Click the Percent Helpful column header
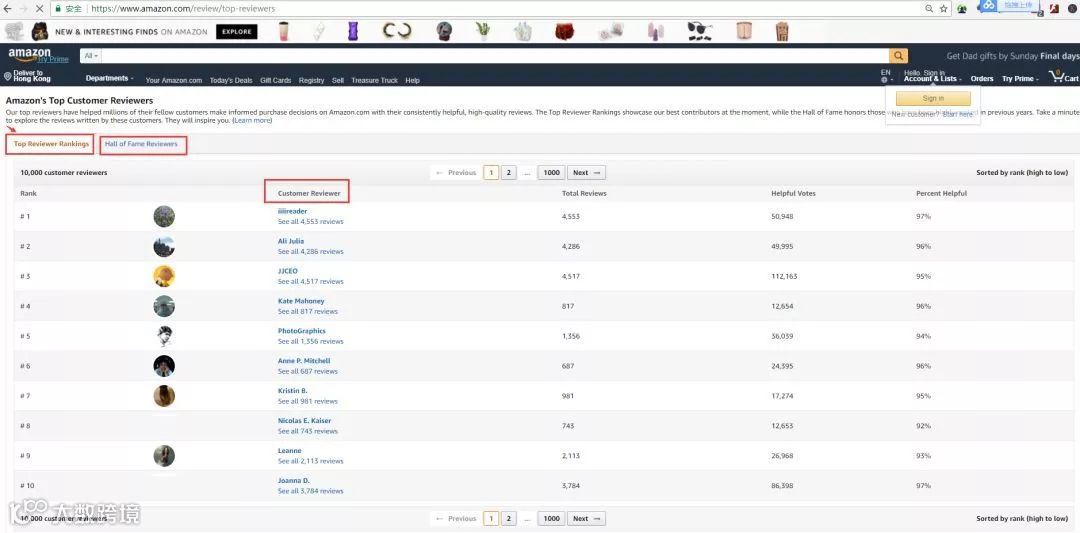 click(x=942, y=194)
